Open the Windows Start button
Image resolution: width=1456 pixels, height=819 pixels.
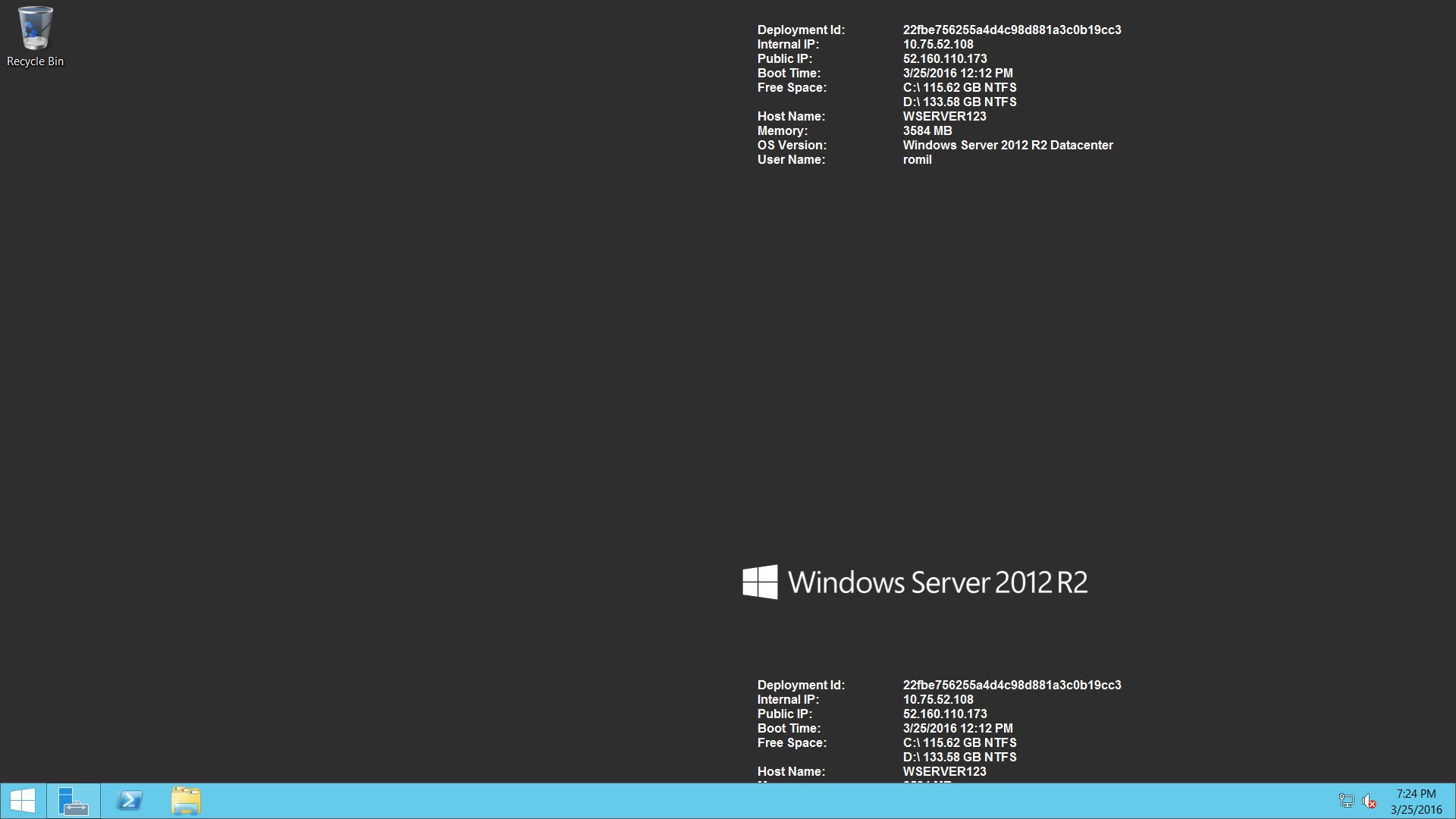[x=23, y=801]
